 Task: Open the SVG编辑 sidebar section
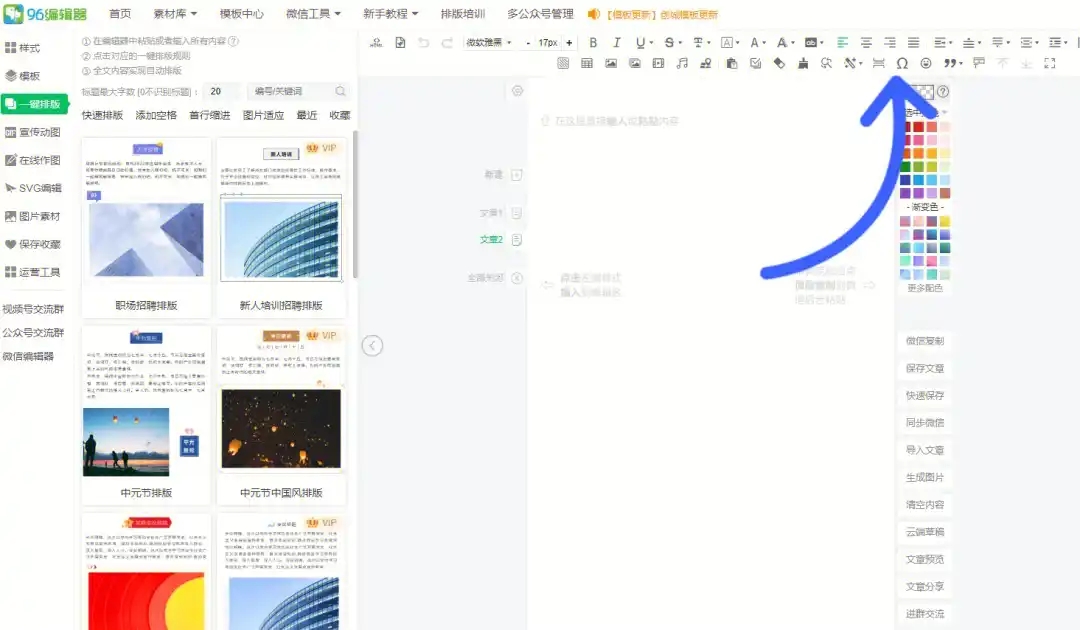[x=33, y=188]
